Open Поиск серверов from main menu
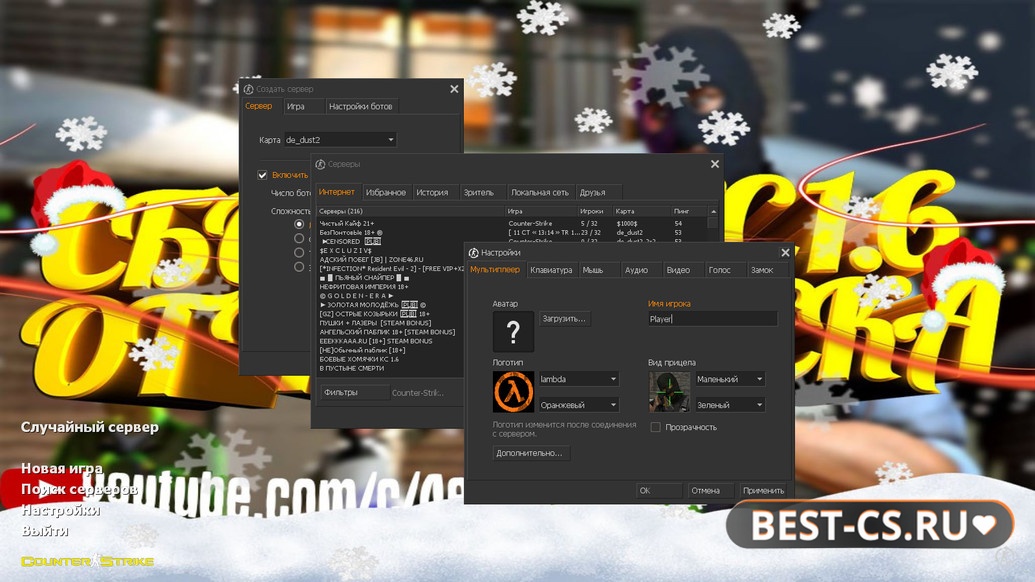Image resolution: width=1035 pixels, height=582 pixels. coord(79,489)
